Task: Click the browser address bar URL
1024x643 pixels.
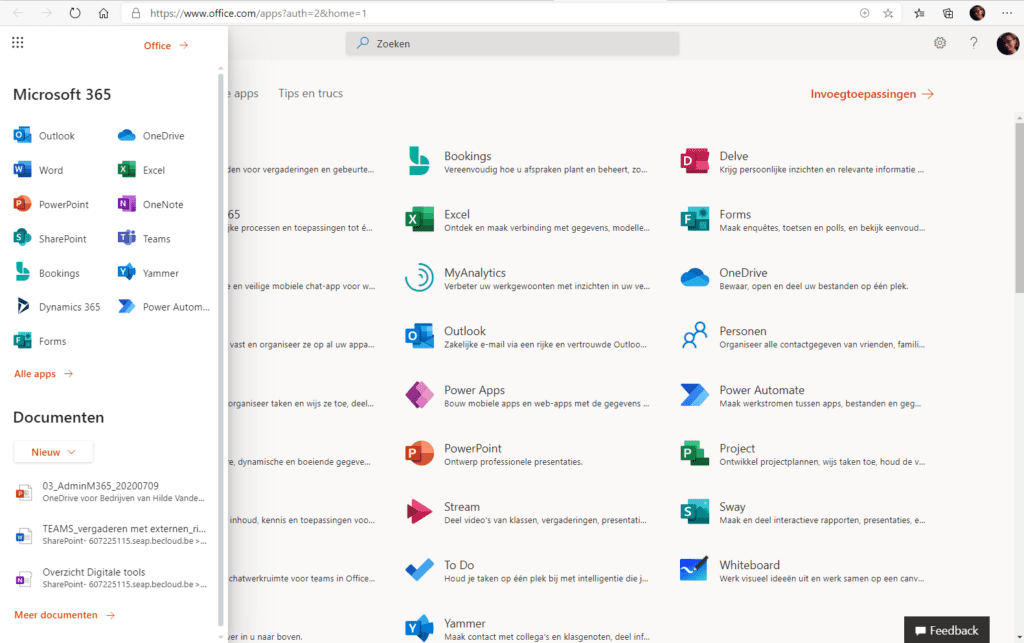Action: pos(258,13)
